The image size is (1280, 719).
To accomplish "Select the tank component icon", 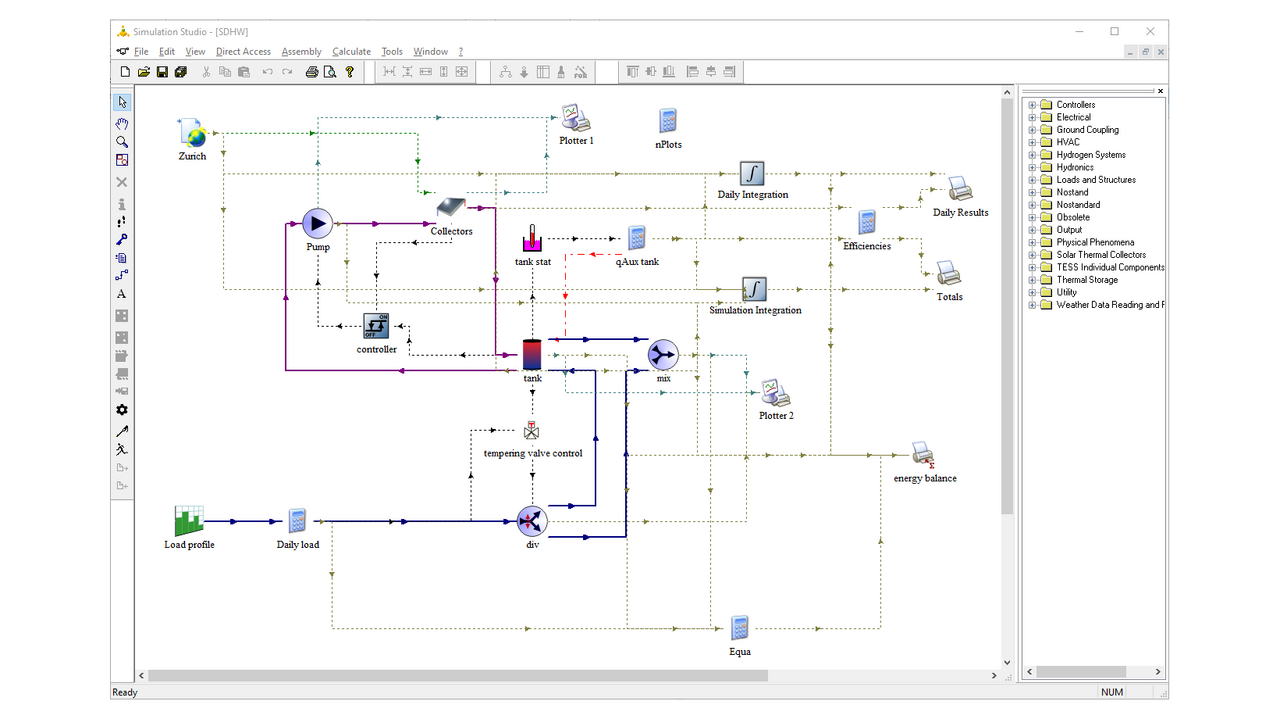I will click(532, 354).
